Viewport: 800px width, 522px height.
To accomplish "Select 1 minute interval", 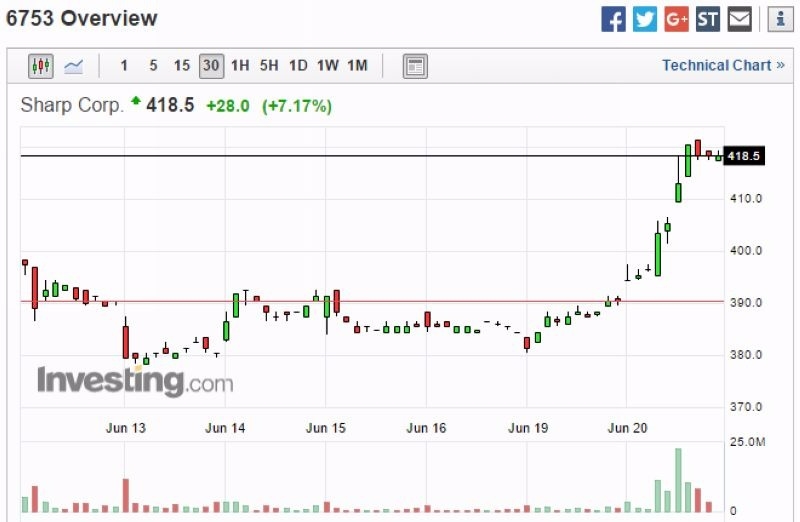I will 124,66.
